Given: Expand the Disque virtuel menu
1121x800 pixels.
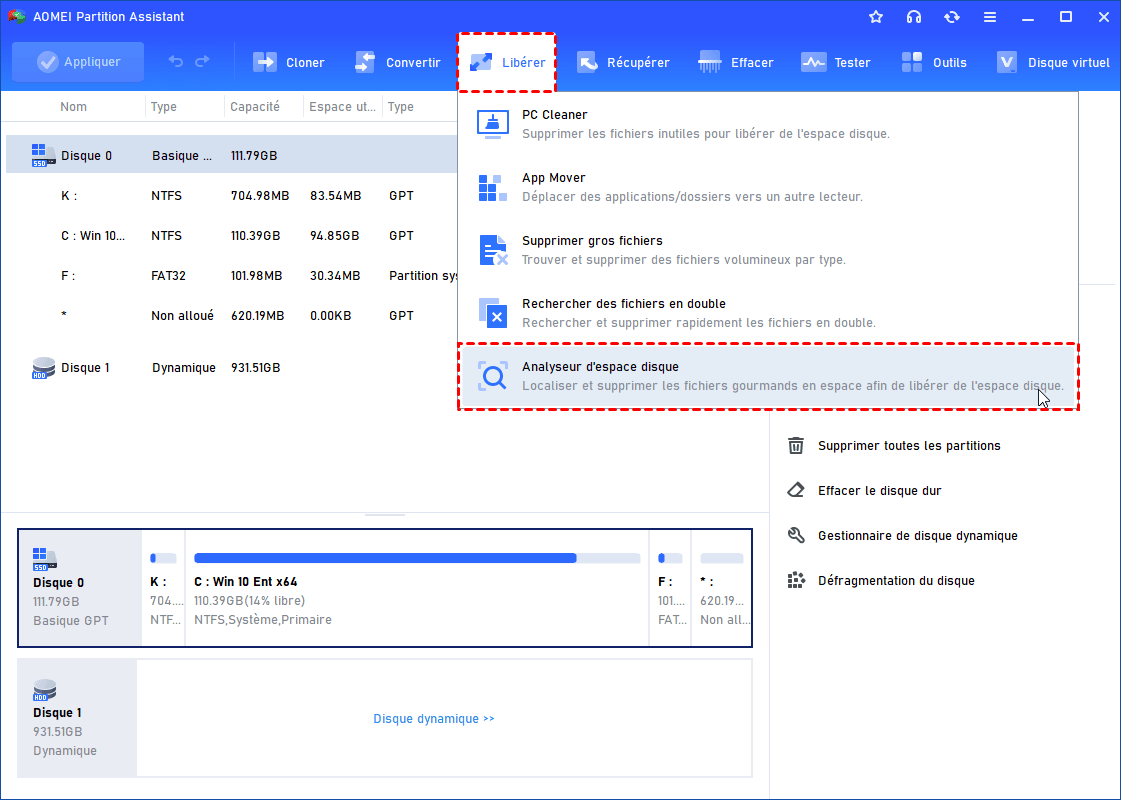Looking at the screenshot, I should tap(1053, 62).
